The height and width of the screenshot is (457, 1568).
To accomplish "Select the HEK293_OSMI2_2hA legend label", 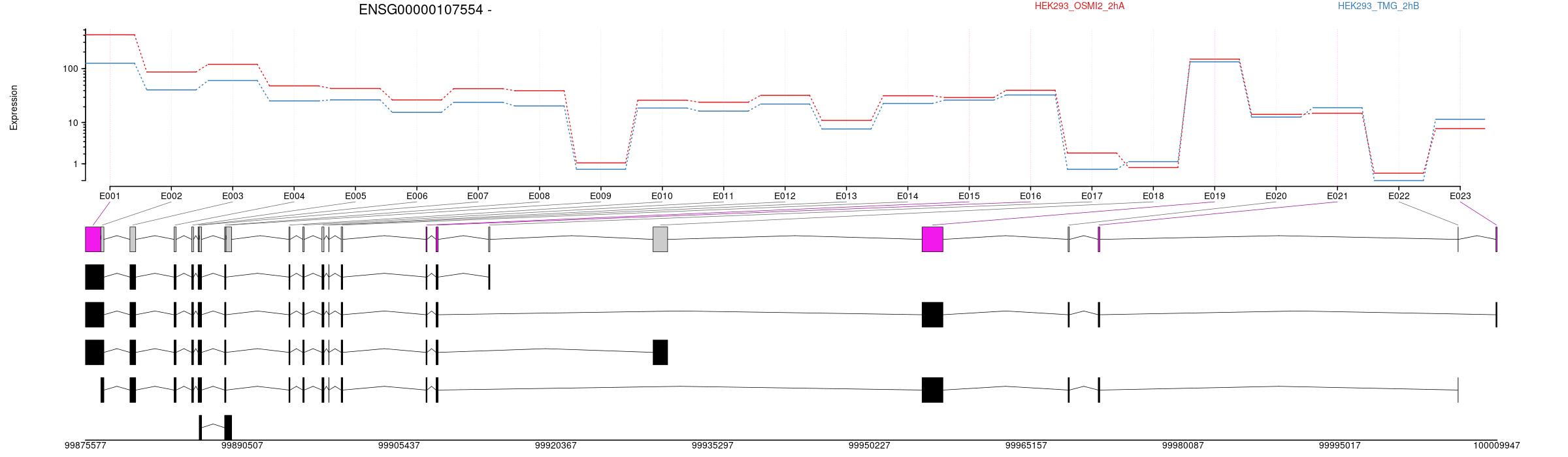I will pos(1079,6).
